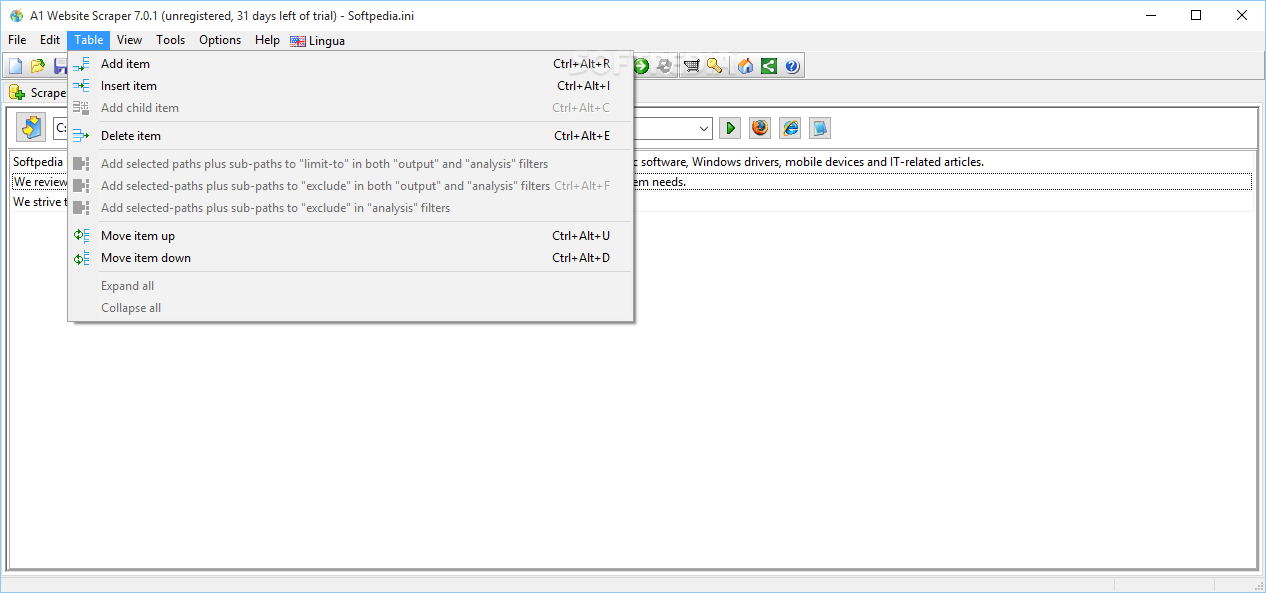Image resolution: width=1266 pixels, height=593 pixels.
Task: Switch to the Scraper tab
Action: (37, 92)
